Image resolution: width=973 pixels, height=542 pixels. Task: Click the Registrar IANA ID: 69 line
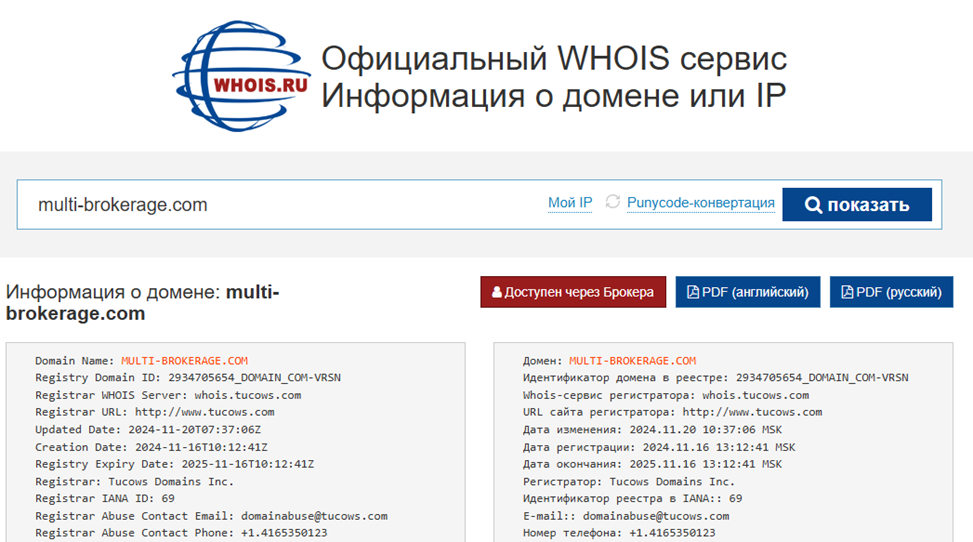click(x=105, y=498)
